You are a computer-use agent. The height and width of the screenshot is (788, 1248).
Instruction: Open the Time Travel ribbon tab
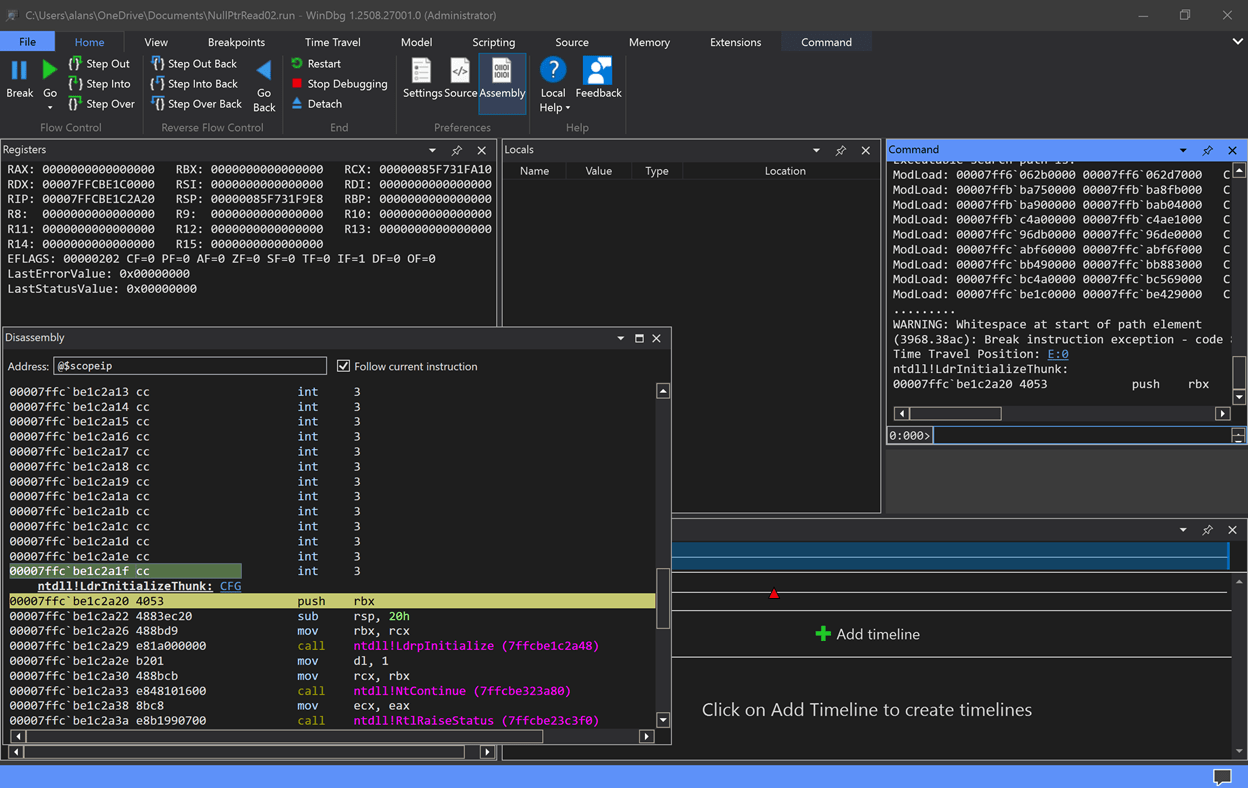pyautogui.click(x=332, y=42)
